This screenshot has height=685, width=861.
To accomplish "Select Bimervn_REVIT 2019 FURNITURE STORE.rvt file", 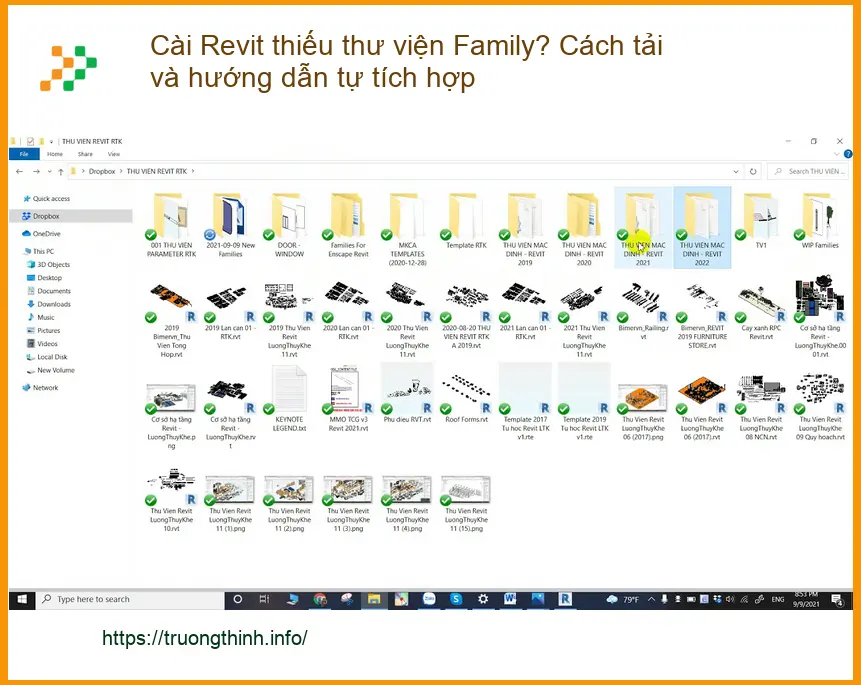I will (x=702, y=315).
